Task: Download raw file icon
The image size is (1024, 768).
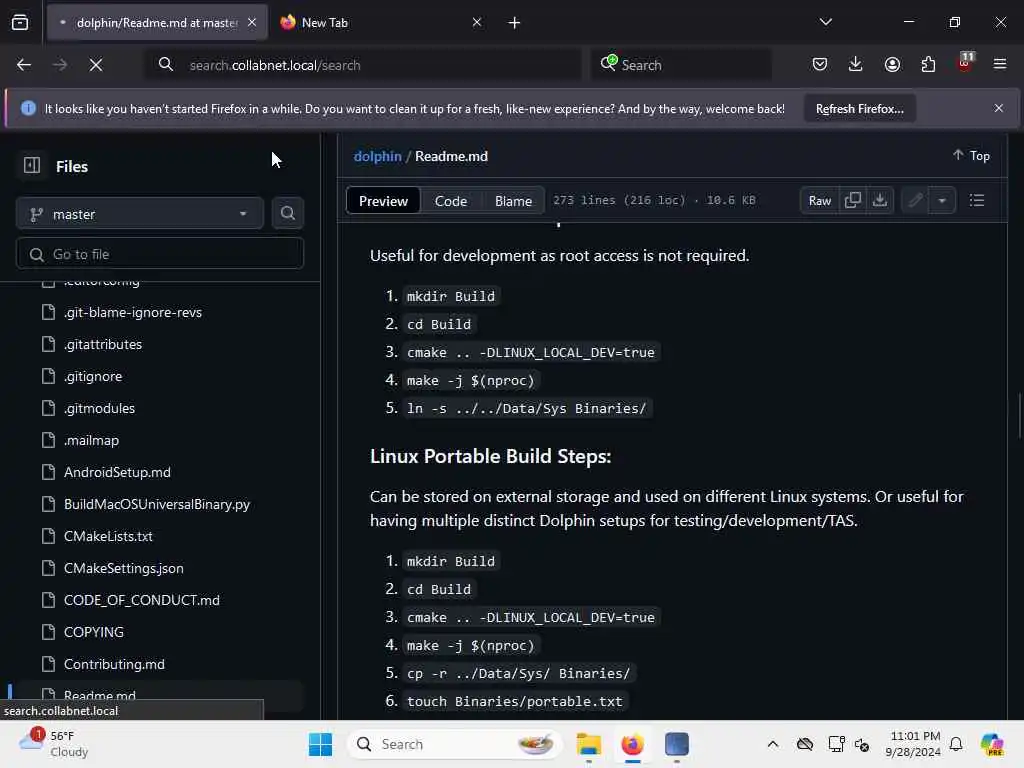Action: coord(880,200)
